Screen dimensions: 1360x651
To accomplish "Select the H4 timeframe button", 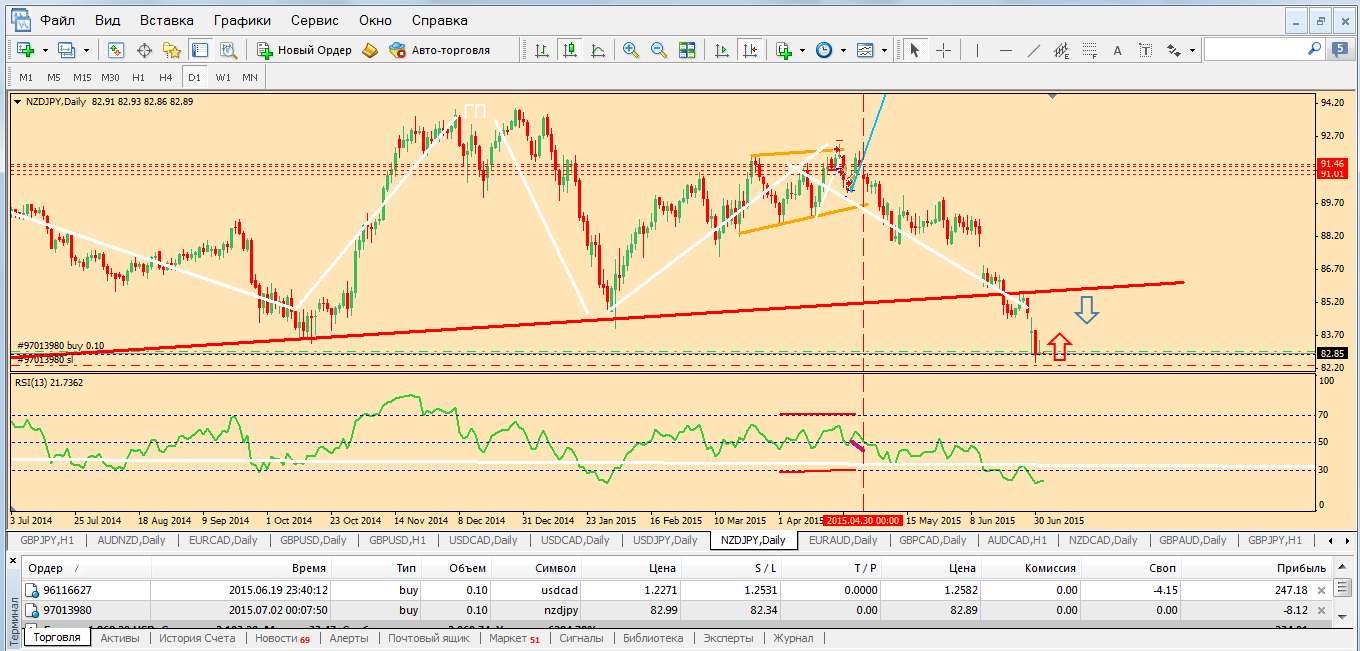I will [x=165, y=77].
